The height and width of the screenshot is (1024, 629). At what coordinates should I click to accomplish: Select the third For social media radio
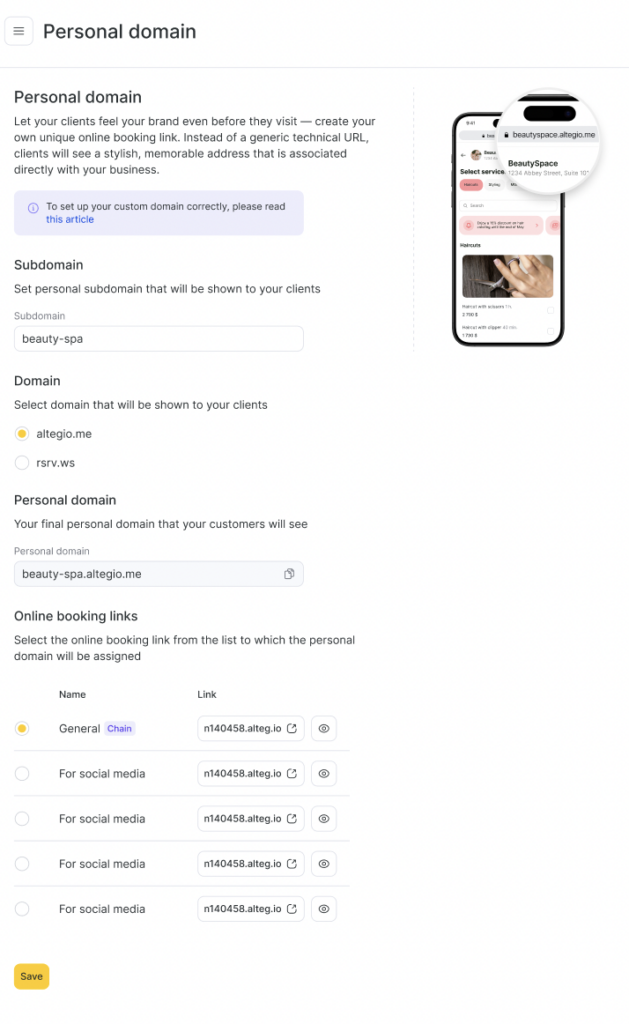click(x=22, y=863)
